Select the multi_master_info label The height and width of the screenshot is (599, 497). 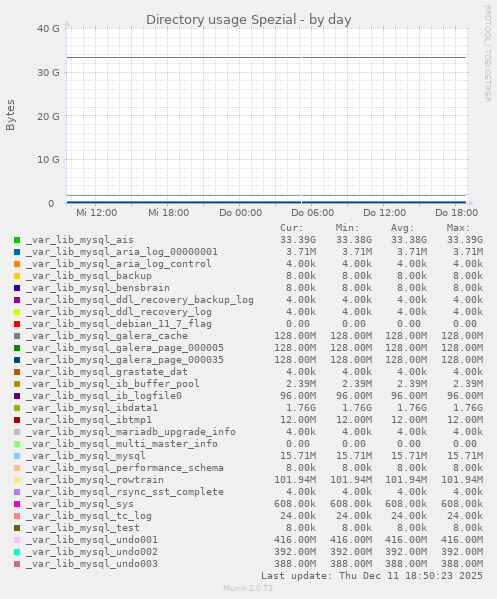coord(122,444)
